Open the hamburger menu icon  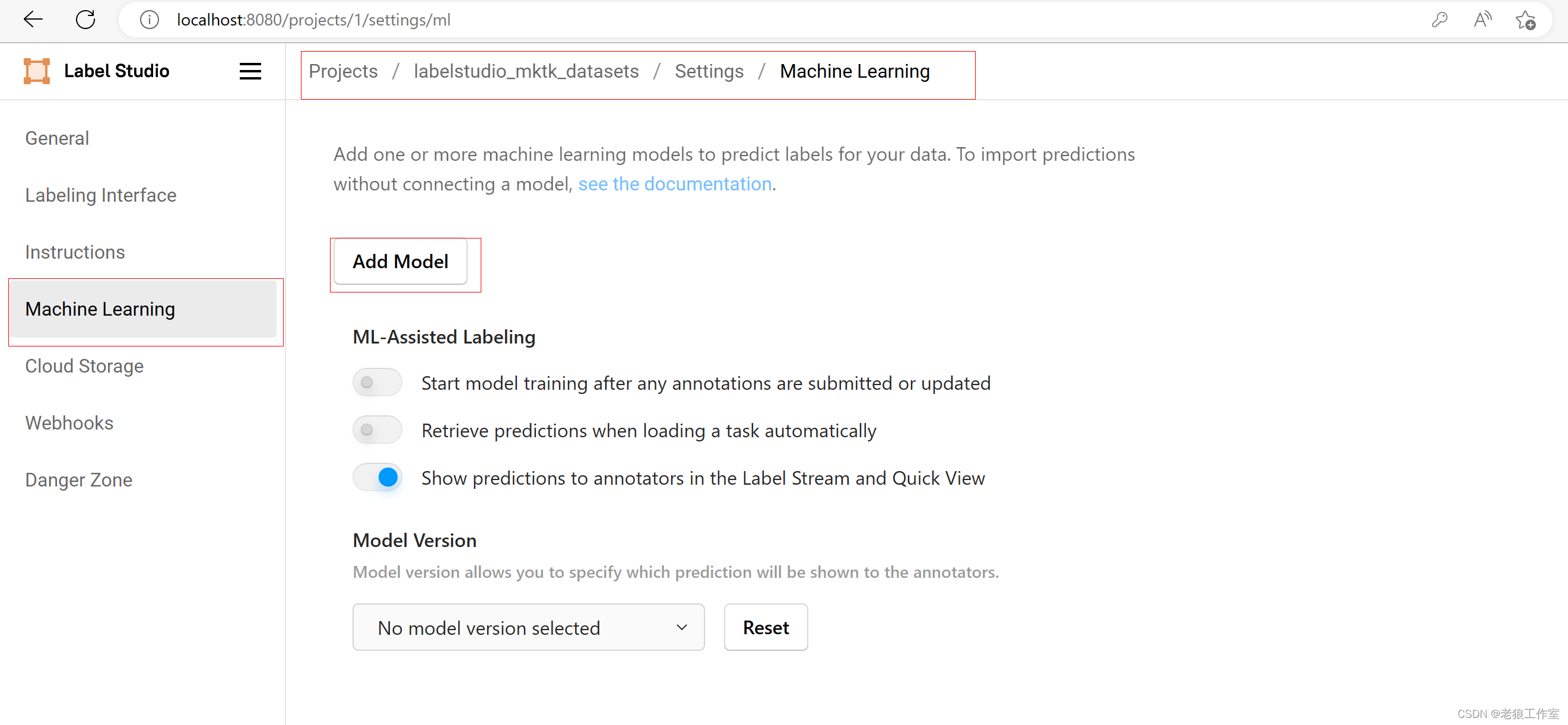[x=250, y=71]
